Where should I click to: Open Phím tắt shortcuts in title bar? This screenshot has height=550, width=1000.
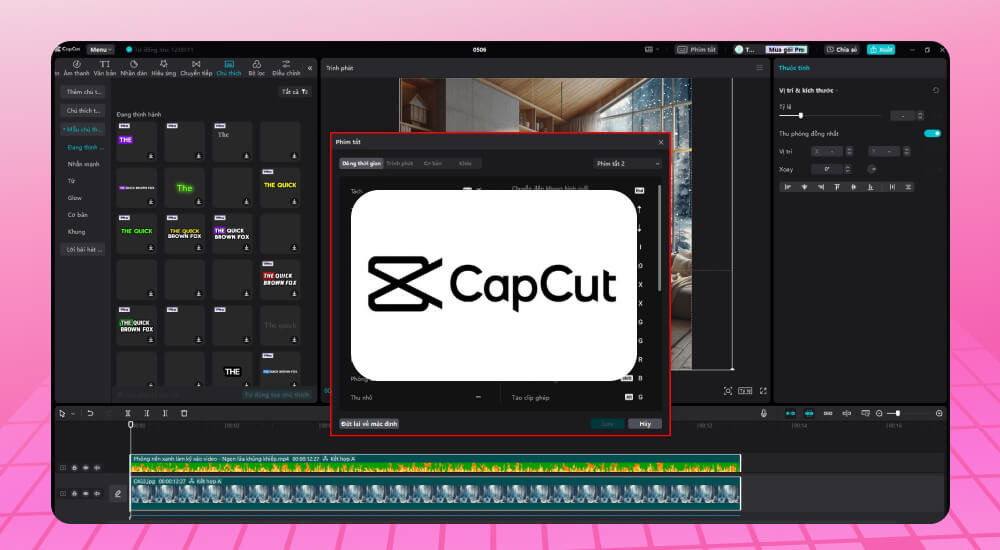pyautogui.click(x=696, y=50)
